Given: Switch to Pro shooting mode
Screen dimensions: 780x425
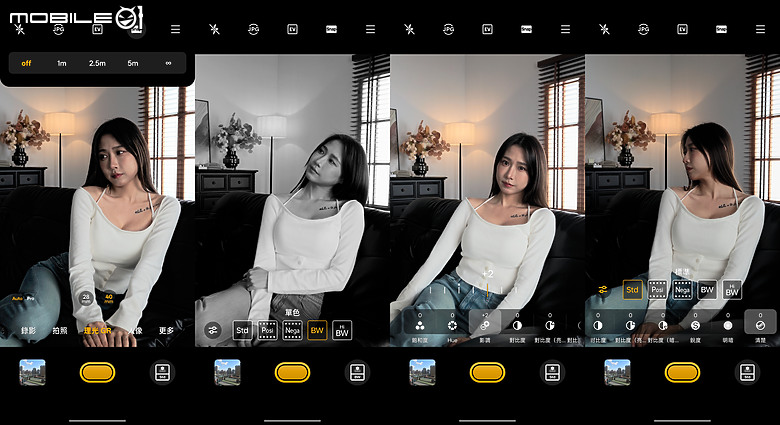Looking at the screenshot, I should (30, 298).
